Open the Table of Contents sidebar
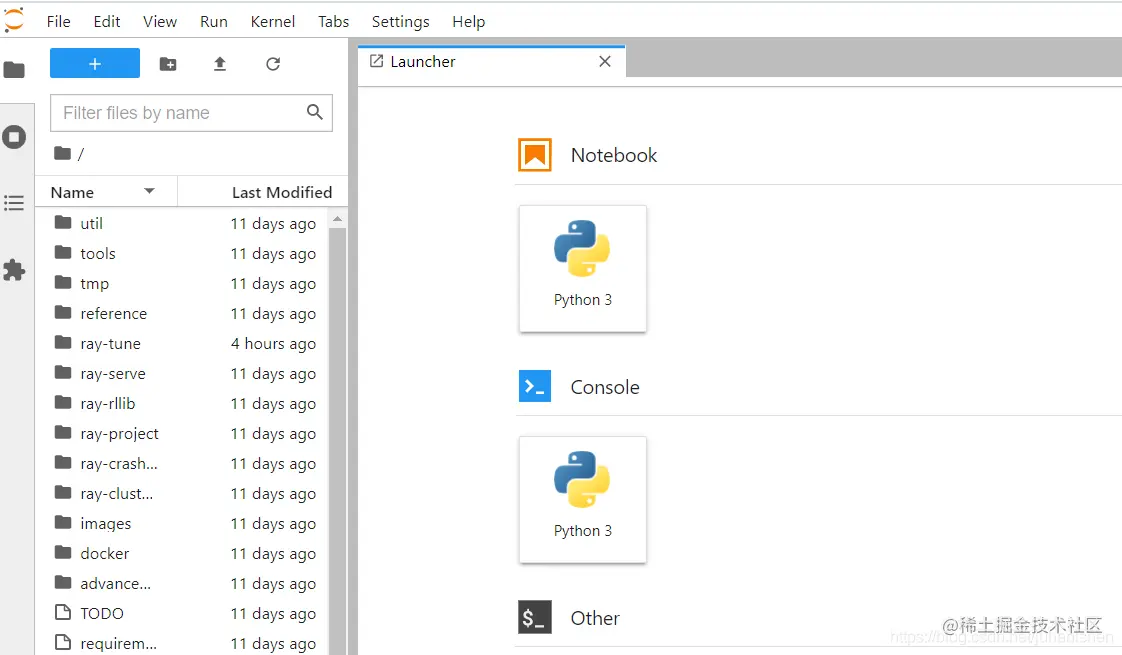 14,203
